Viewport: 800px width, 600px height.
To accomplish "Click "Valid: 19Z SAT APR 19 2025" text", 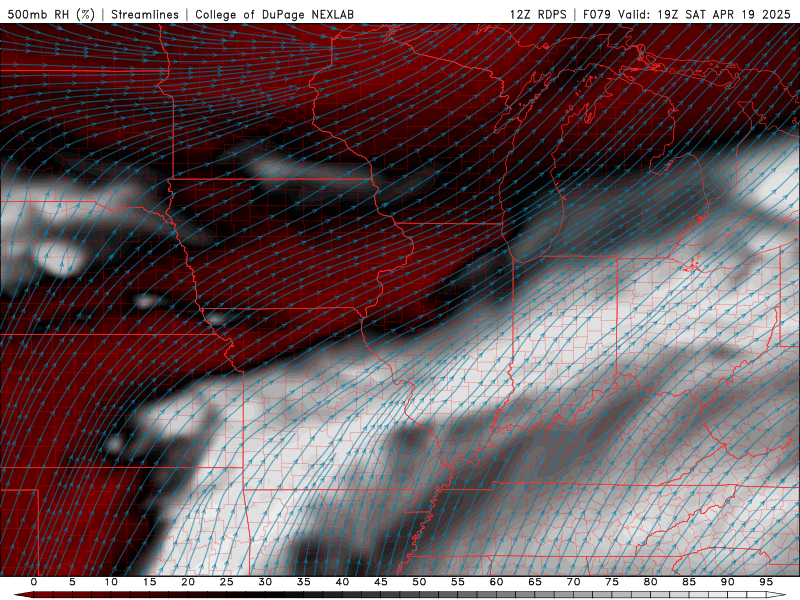I will (x=704, y=14).
